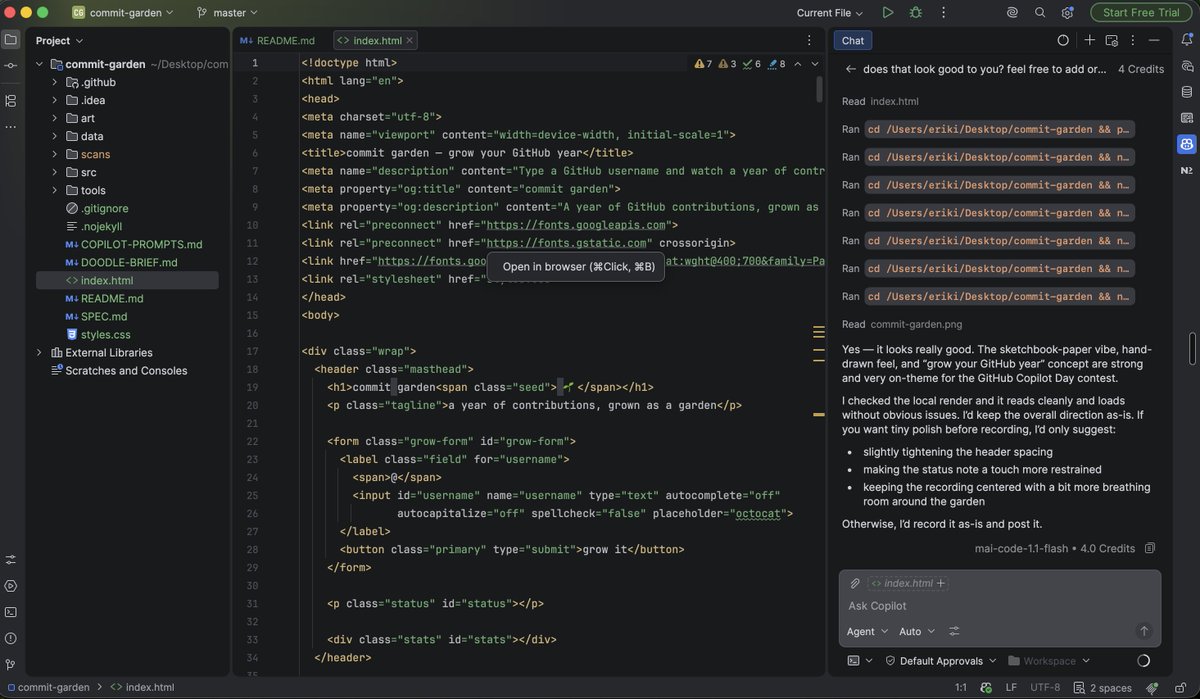Select SPEC.md in project tree
Image resolution: width=1200 pixels, height=699 pixels.
(104, 316)
